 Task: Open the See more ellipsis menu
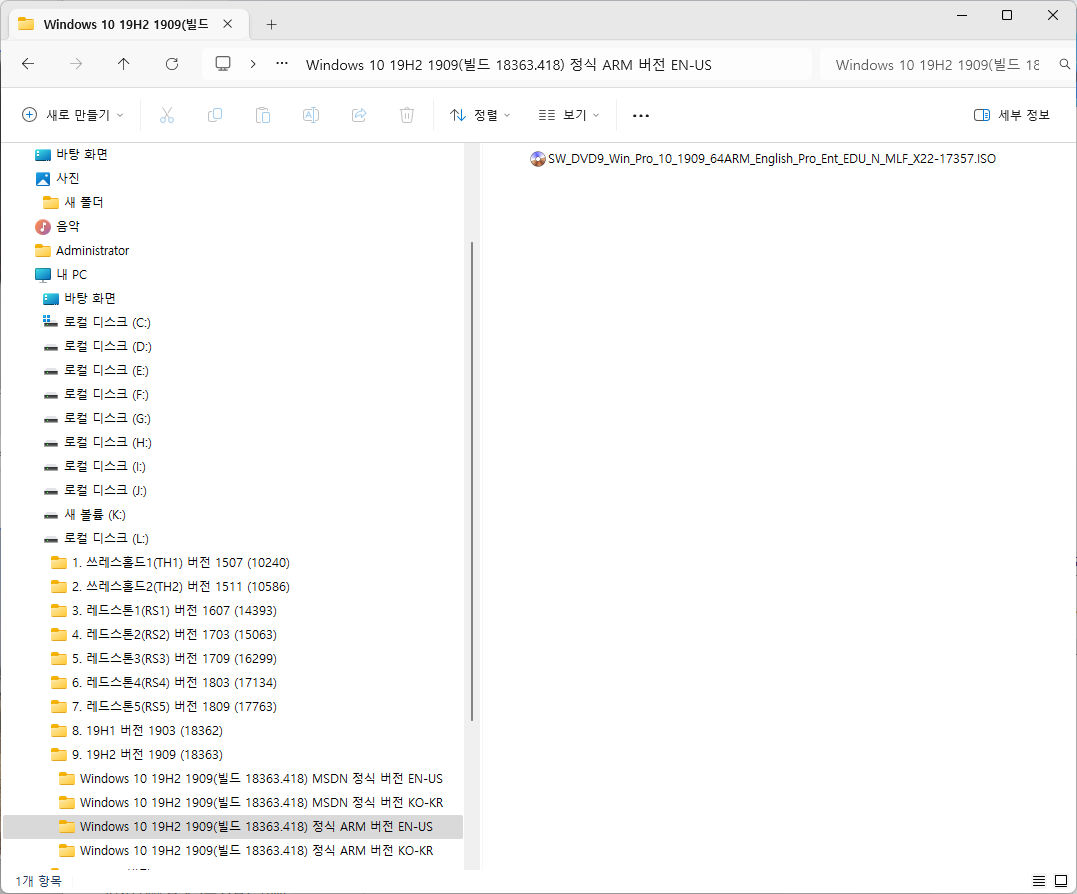click(x=641, y=115)
